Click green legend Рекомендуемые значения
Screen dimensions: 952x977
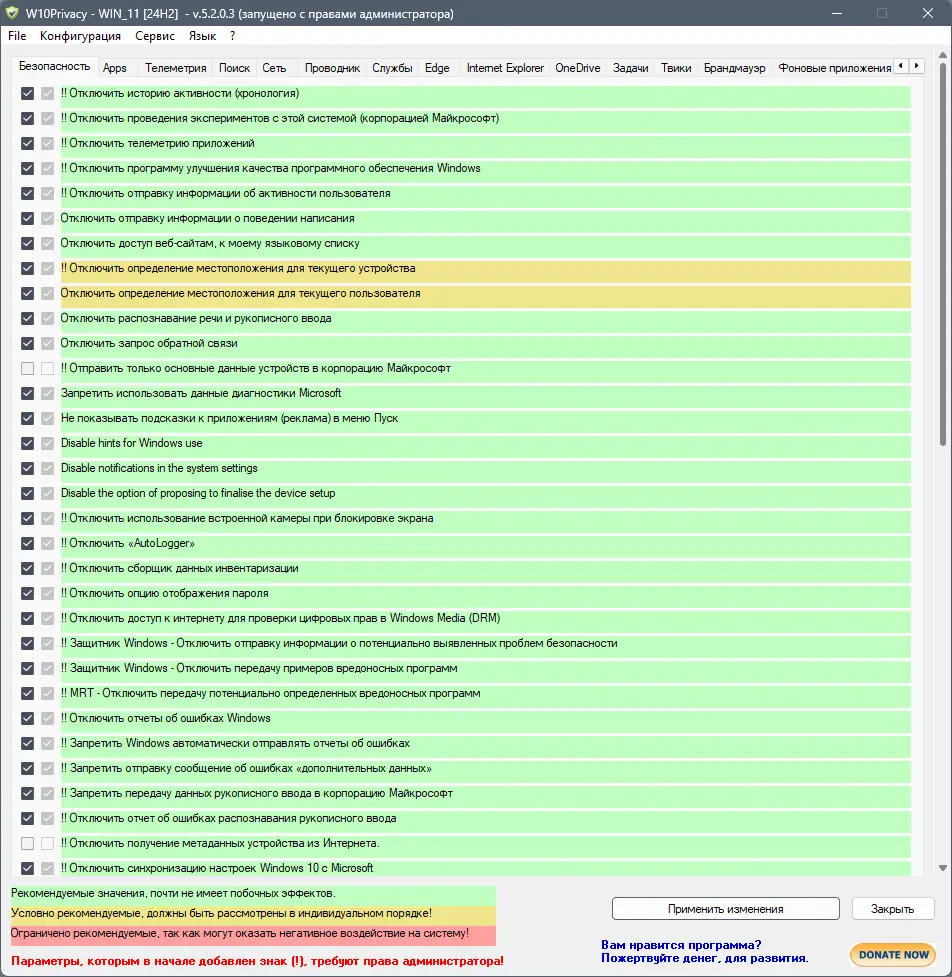coord(253,894)
